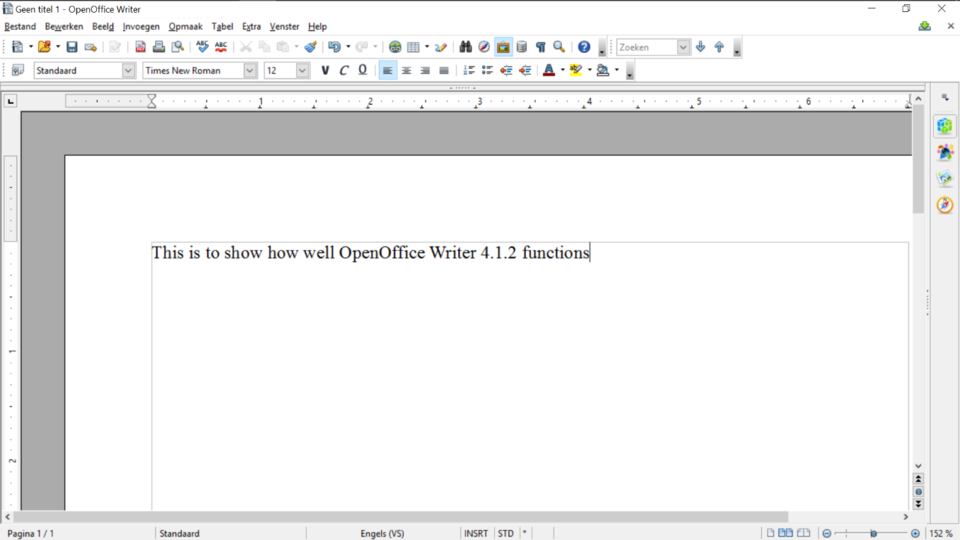The image size is (960, 540).
Task: Run the spelling and grammar check
Action: (202, 47)
